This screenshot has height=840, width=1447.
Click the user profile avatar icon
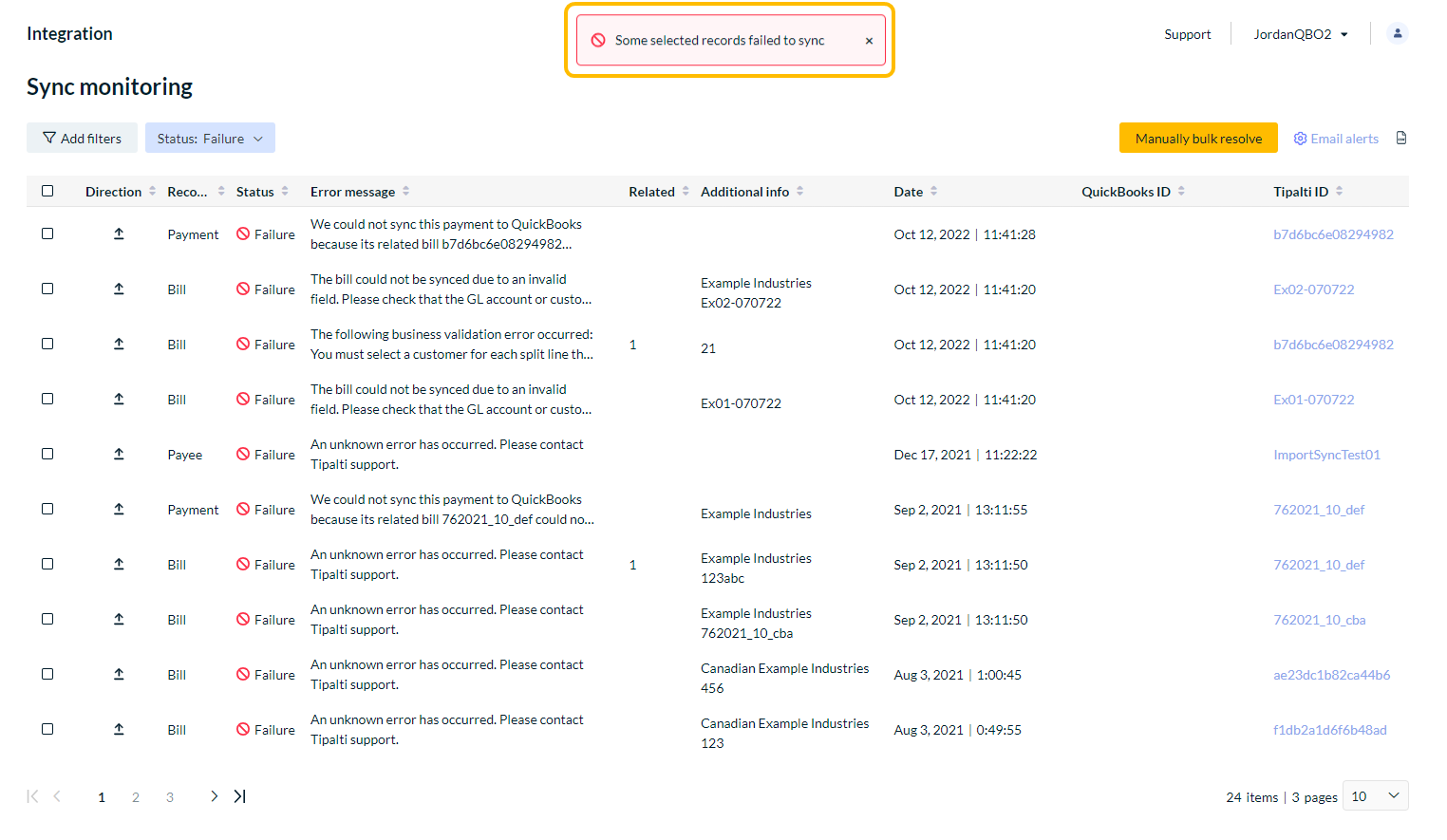point(1397,33)
